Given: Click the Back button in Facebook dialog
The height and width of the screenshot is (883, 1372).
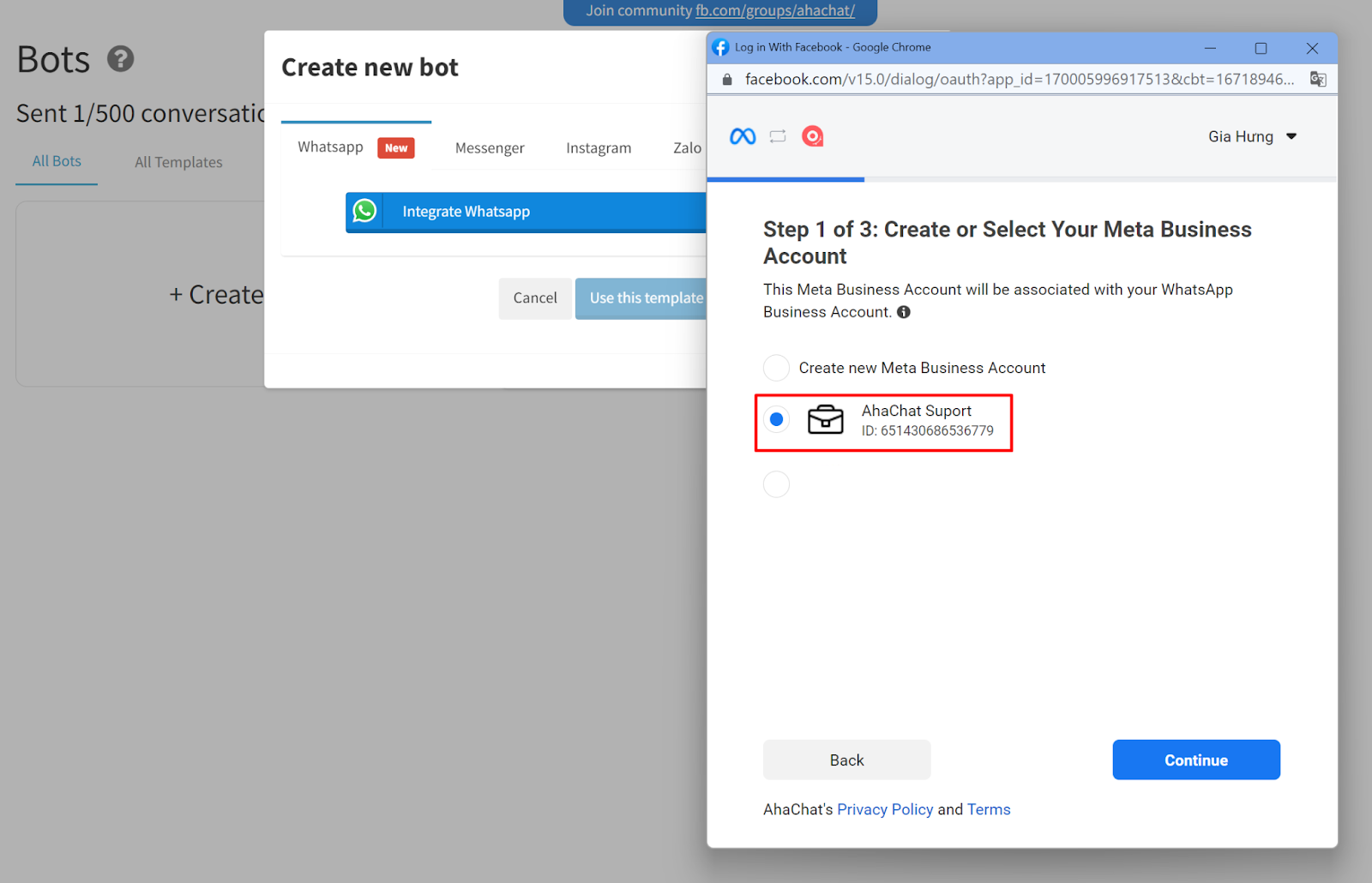Looking at the screenshot, I should [847, 760].
